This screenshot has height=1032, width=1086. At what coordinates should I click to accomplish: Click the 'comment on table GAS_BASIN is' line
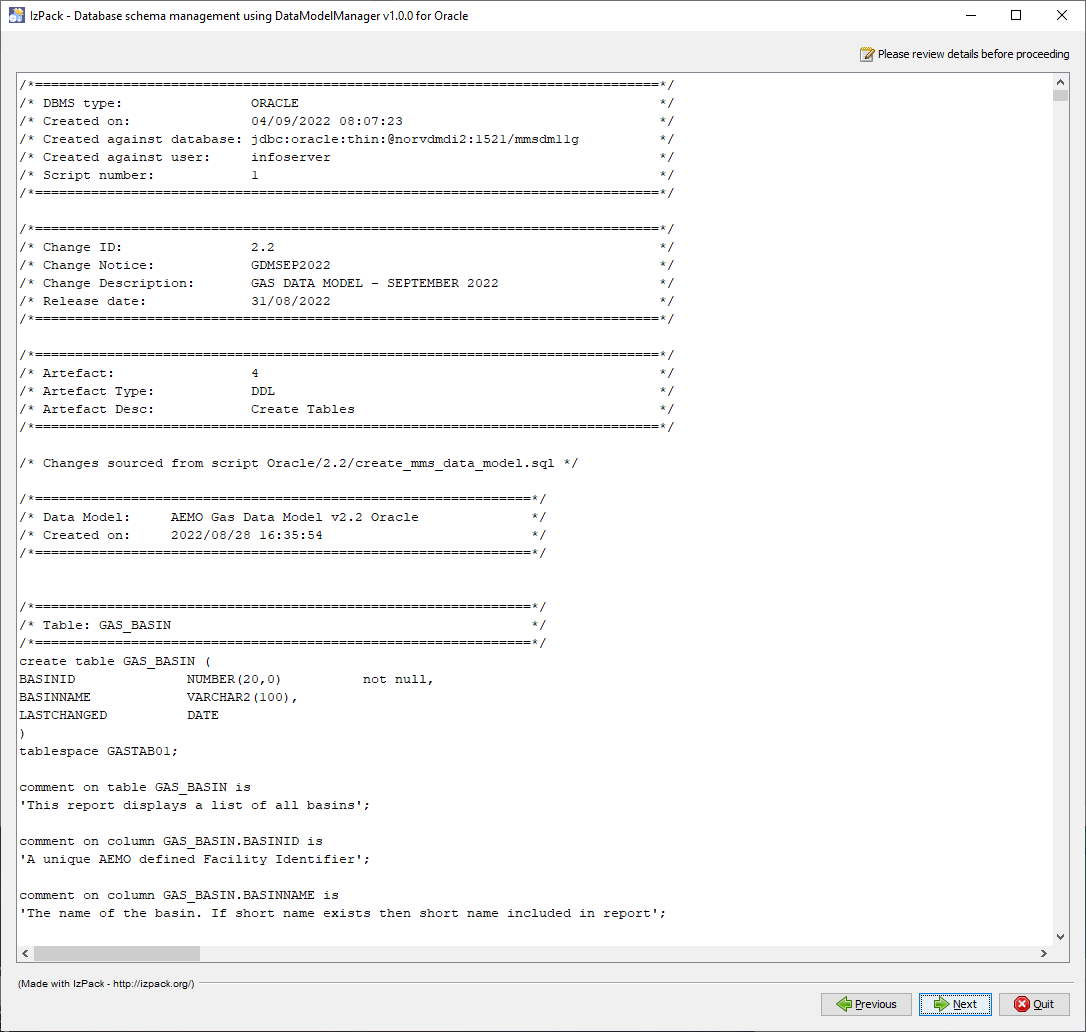[x=134, y=787]
